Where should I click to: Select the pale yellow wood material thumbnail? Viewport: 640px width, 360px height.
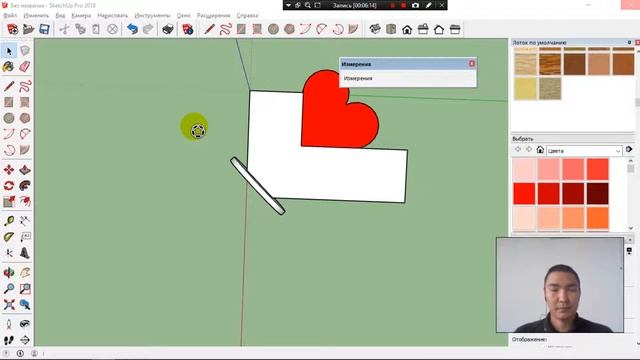[x=525, y=88]
